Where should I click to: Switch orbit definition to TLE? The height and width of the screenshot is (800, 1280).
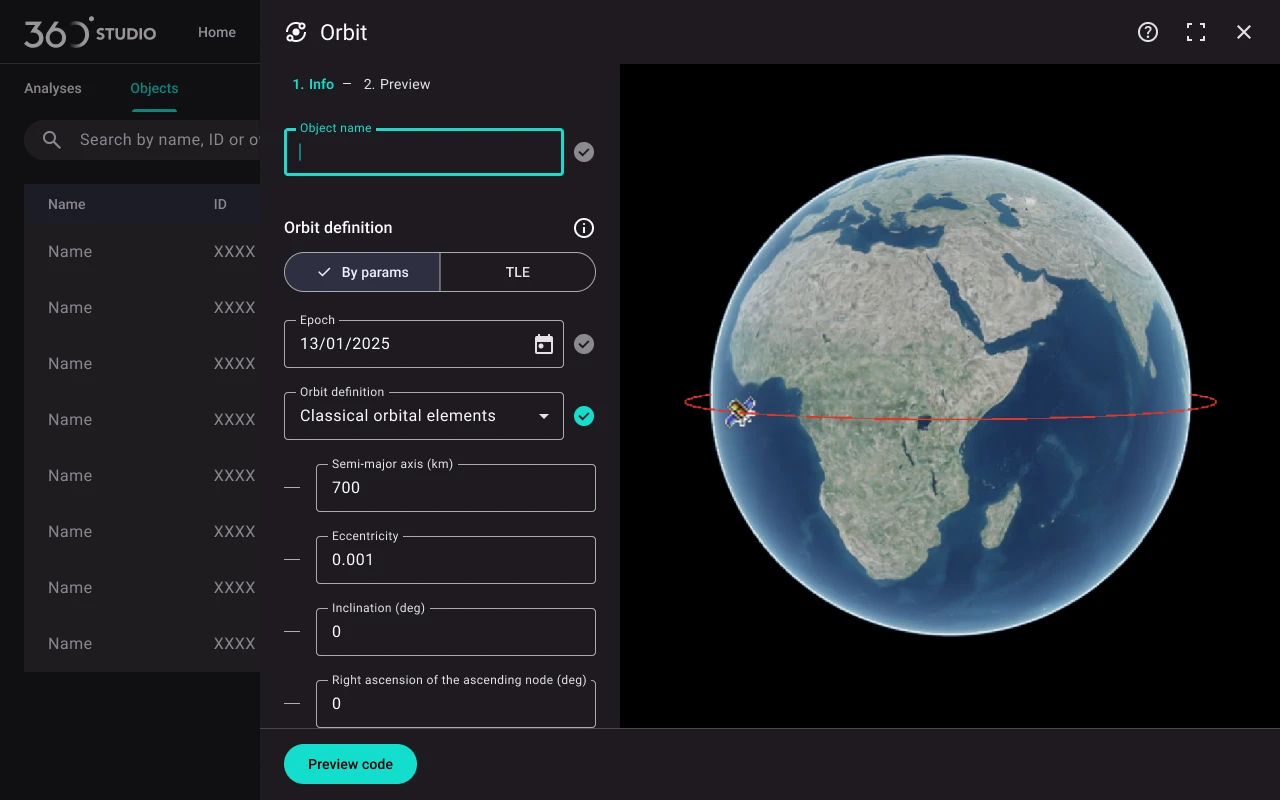(x=517, y=272)
